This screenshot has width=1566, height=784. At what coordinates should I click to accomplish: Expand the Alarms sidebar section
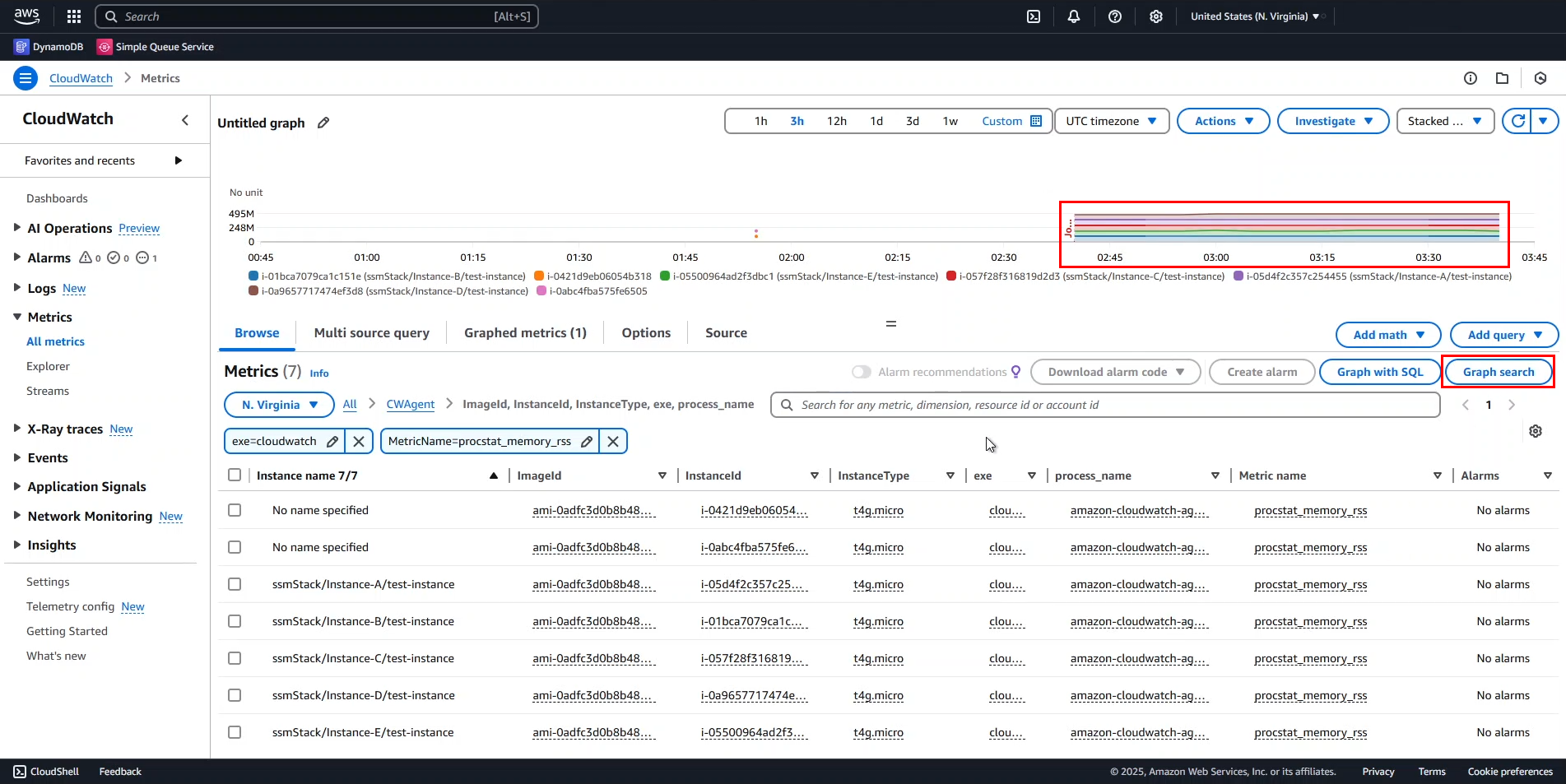(x=16, y=257)
